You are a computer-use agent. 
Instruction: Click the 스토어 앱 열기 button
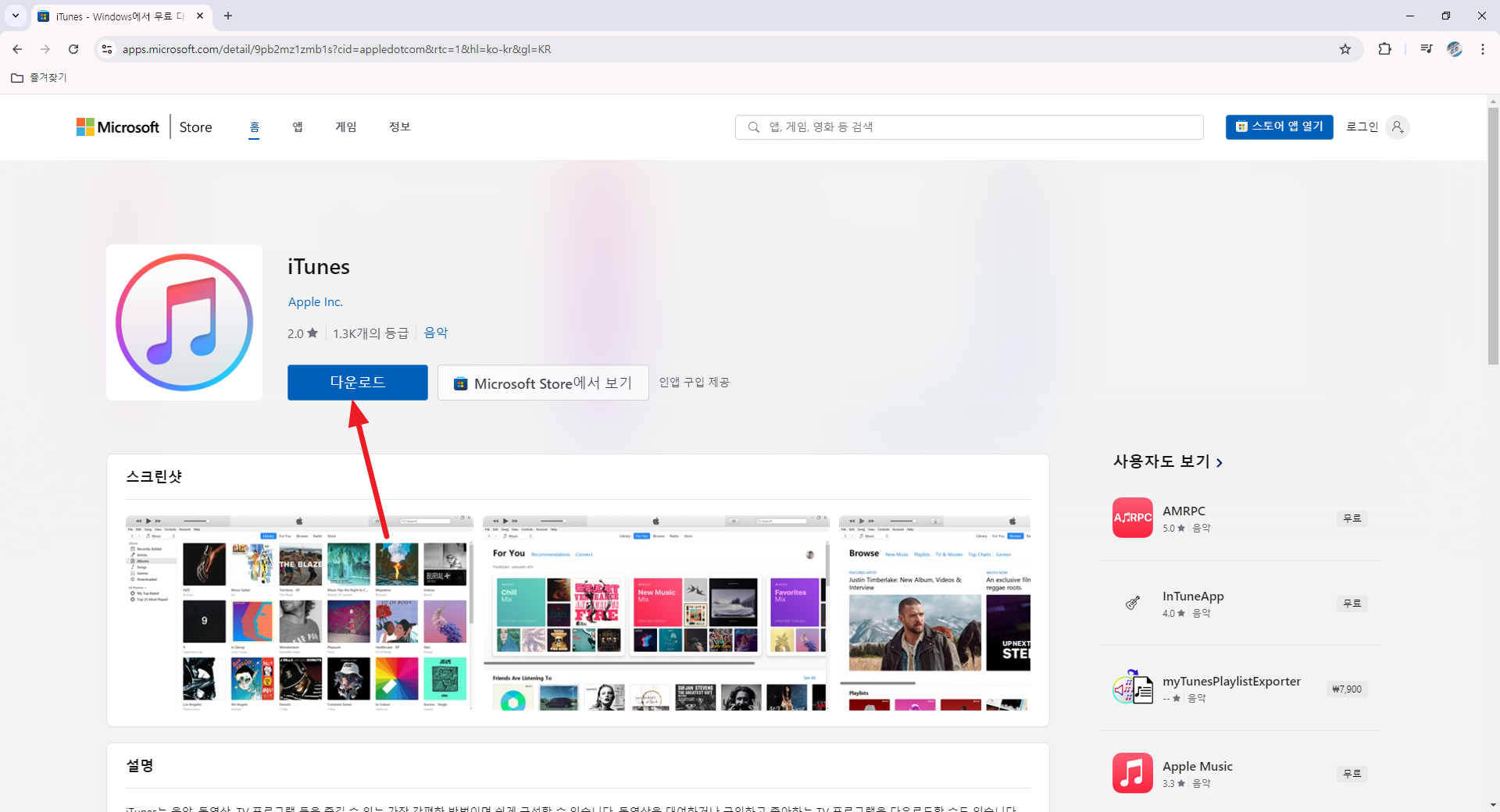point(1279,126)
